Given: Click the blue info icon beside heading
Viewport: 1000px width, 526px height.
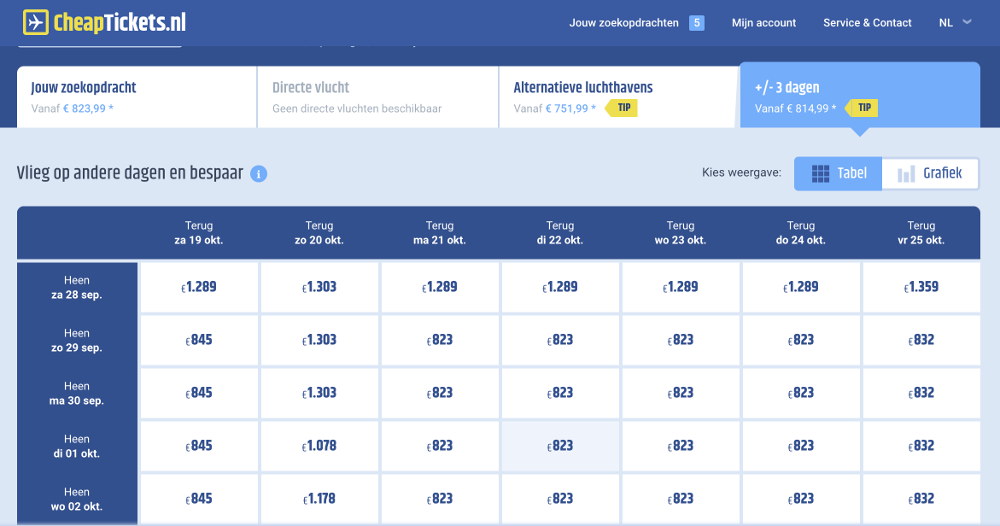Looking at the screenshot, I should pos(258,173).
